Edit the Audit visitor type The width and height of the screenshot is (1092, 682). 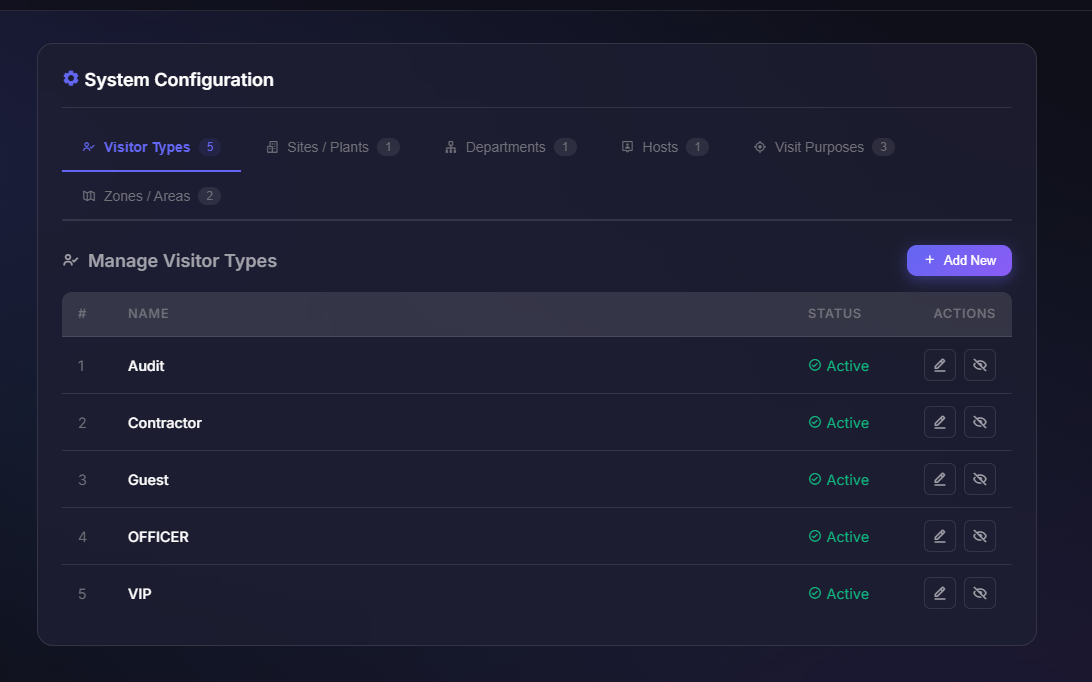[x=939, y=365]
